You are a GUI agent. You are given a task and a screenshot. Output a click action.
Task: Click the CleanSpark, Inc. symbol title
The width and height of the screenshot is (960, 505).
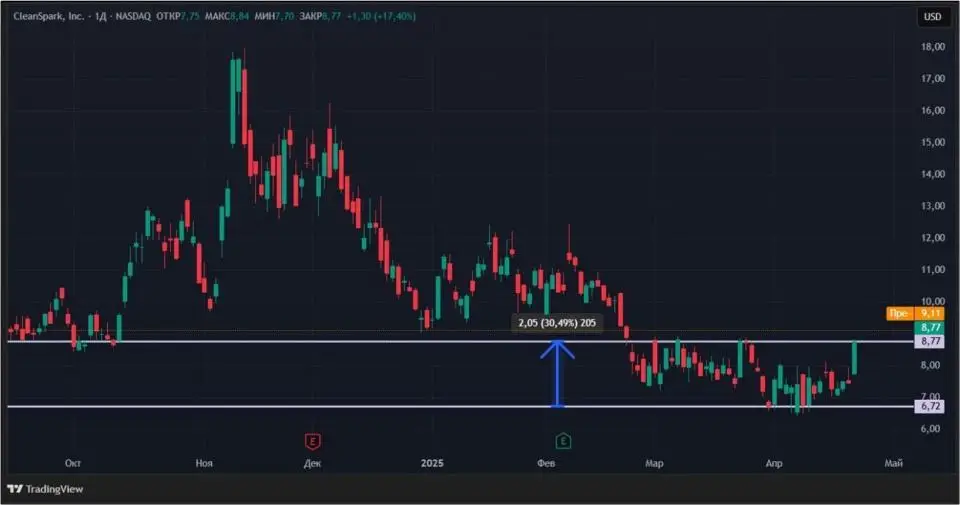(49, 17)
